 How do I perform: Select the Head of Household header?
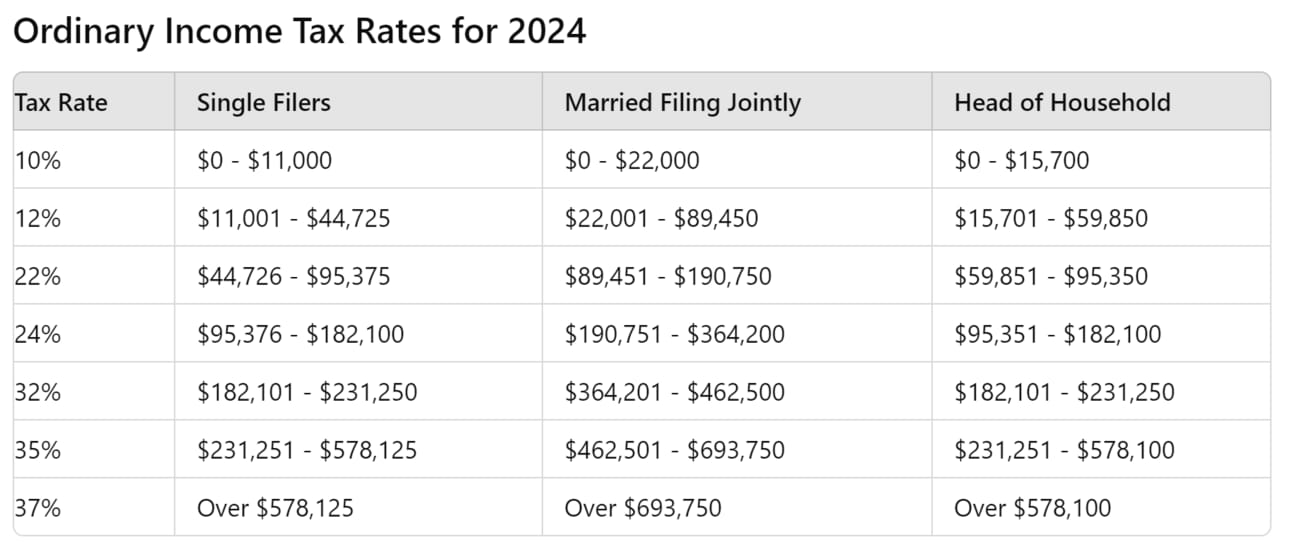point(1101,101)
